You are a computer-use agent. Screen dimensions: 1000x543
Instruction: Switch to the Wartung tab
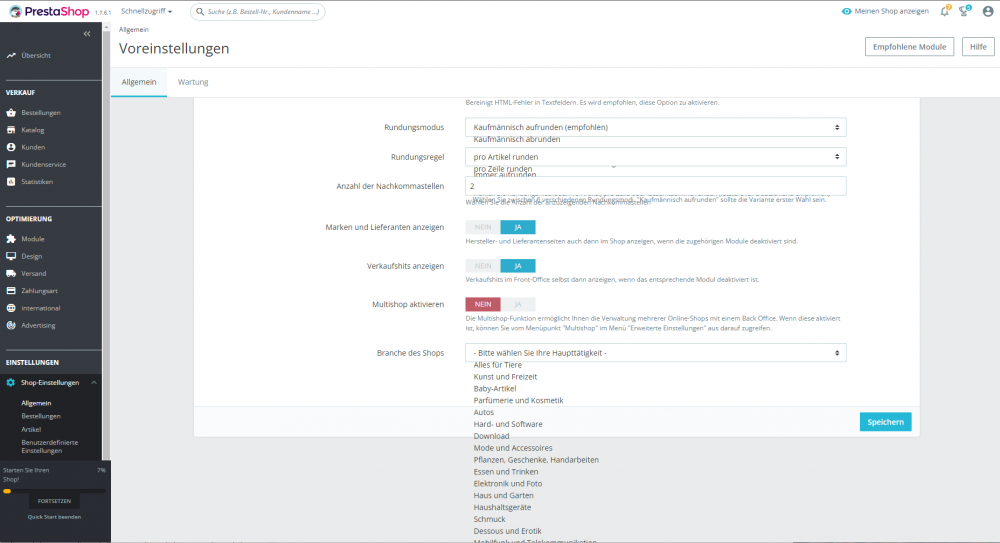point(193,82)
